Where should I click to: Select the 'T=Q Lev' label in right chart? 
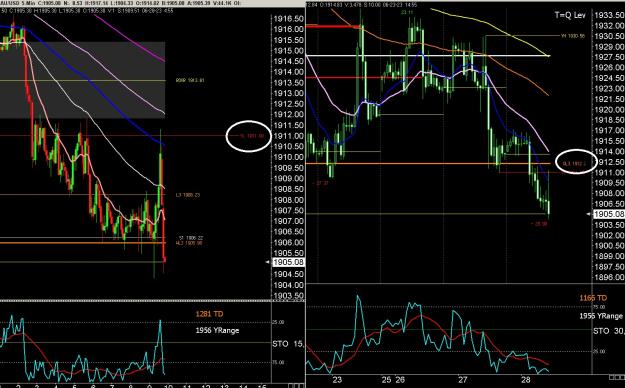click(570, 15)
